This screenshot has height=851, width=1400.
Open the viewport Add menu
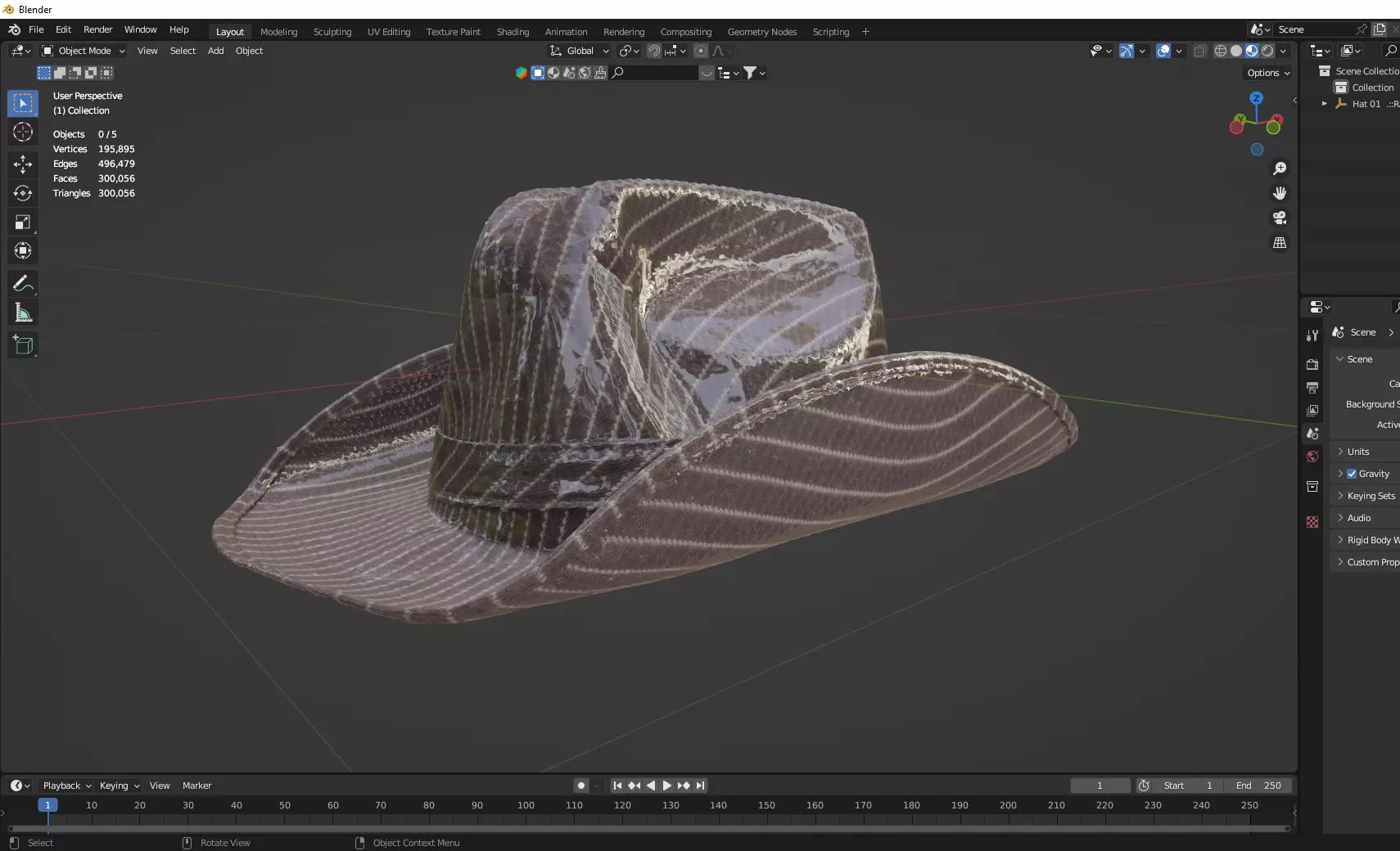215,51
